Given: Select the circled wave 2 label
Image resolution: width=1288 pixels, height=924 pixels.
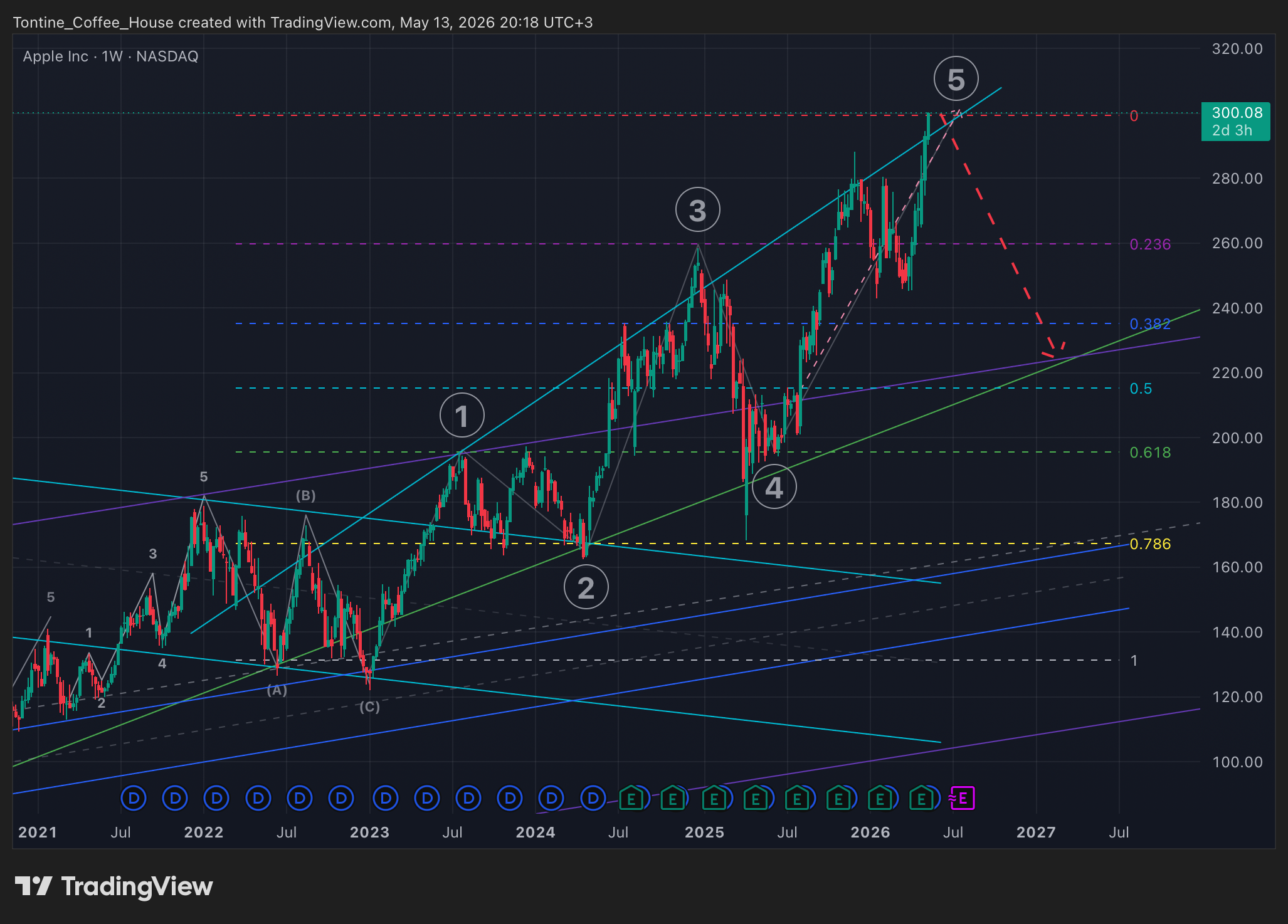Looking at the screenshot, I should click(x=586, y=587).
